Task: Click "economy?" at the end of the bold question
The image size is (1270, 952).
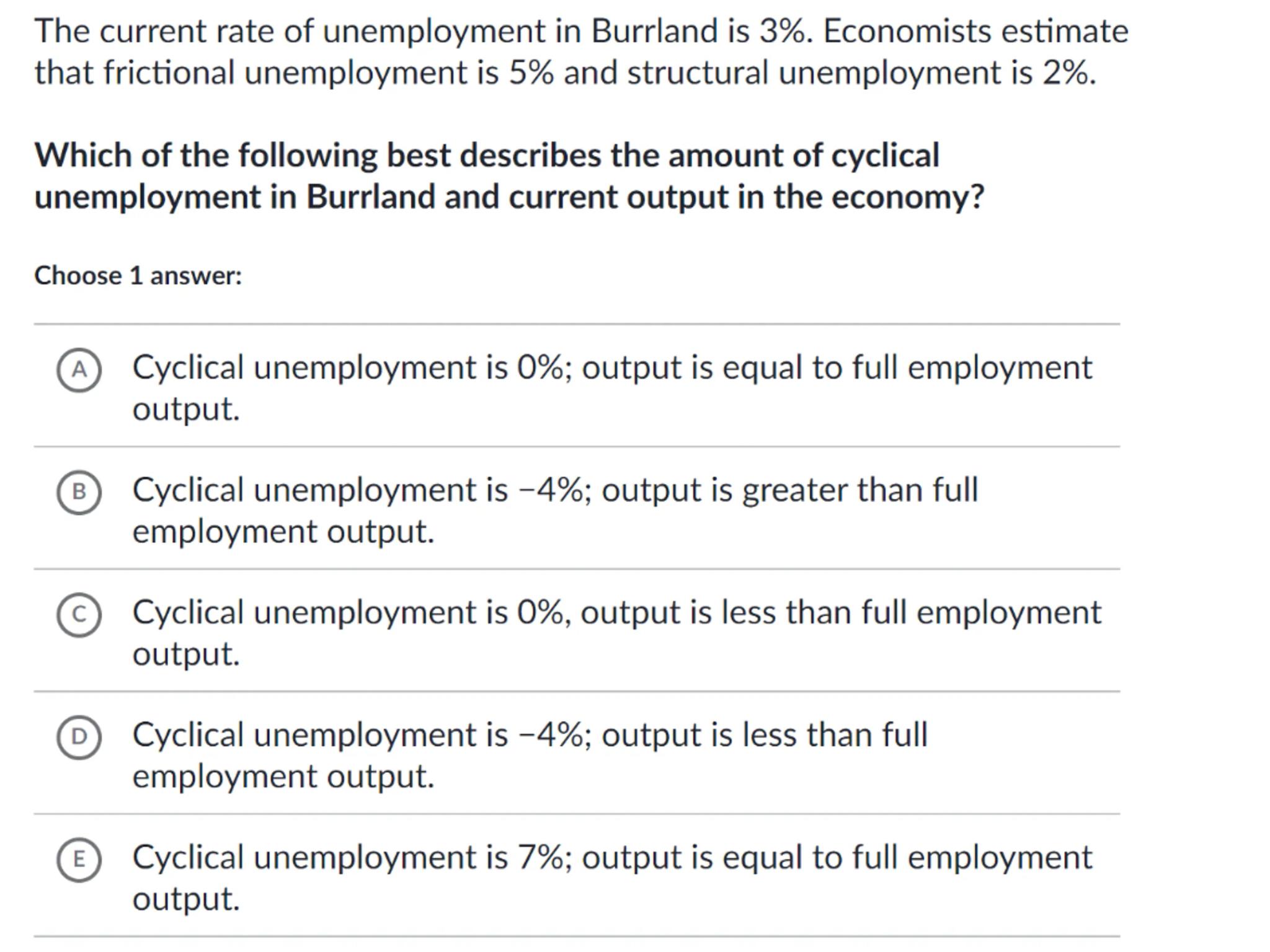Action: [907, 197]
